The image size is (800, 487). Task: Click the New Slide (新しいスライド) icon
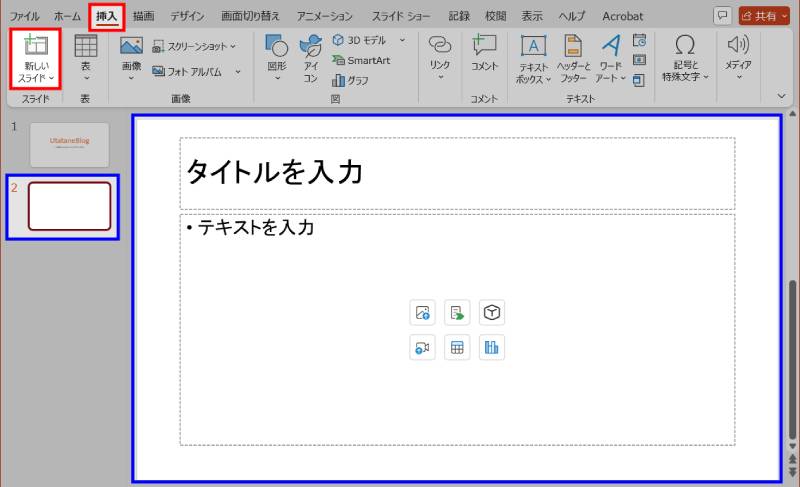click(x=36, y=45)
